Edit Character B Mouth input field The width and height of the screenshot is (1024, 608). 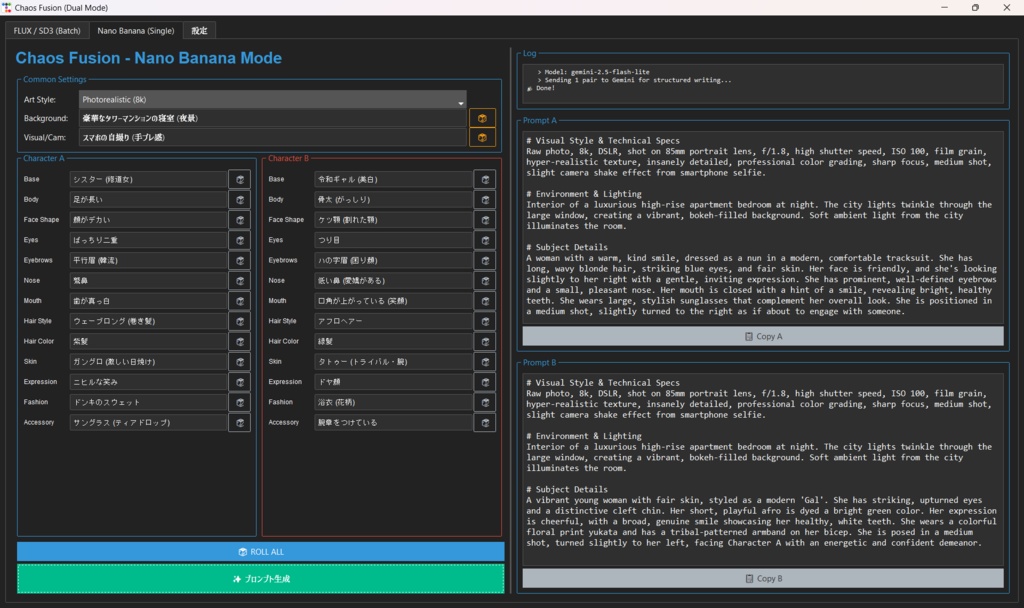coord(393,301)
